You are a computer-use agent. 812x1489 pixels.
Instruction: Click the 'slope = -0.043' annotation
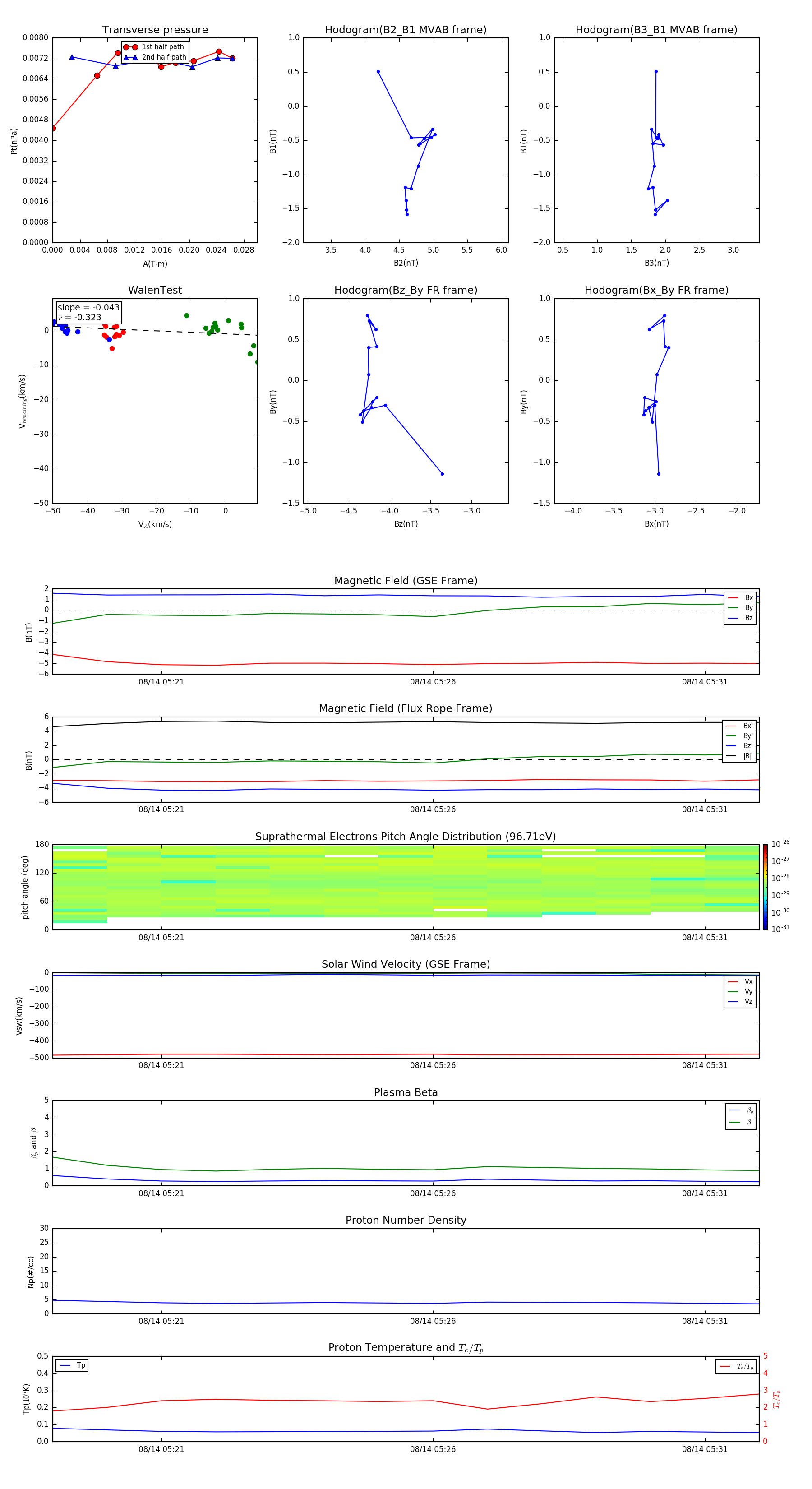point(88,308)
